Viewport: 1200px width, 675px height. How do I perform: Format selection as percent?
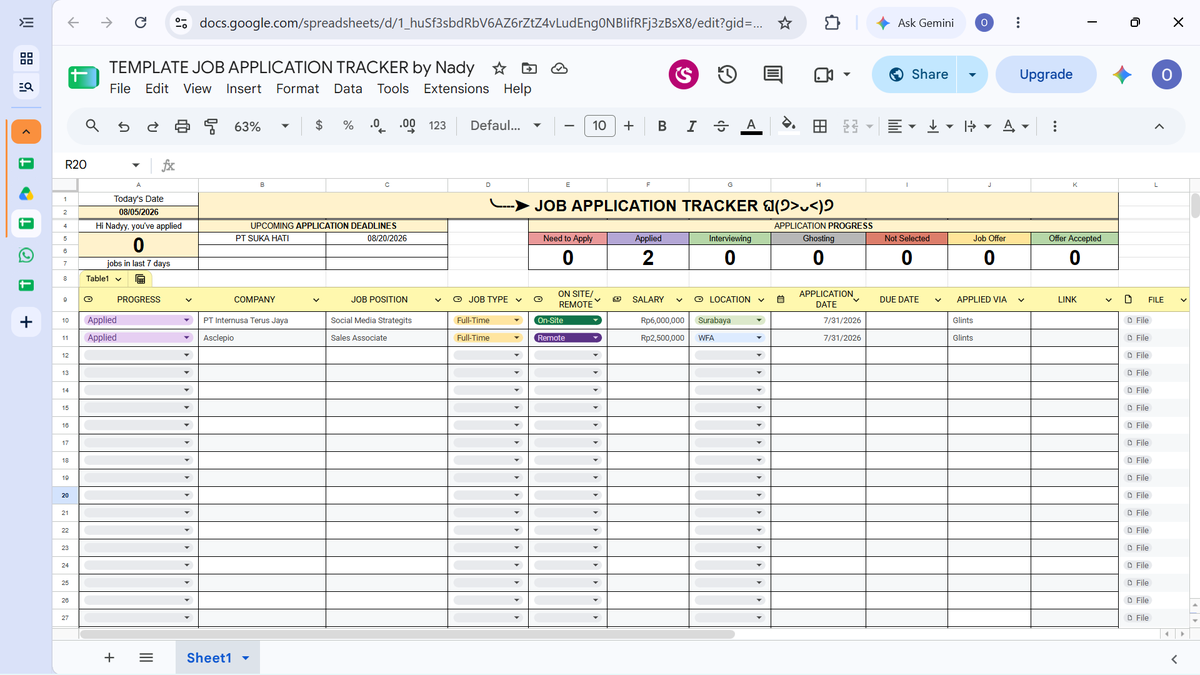[348, 126]
